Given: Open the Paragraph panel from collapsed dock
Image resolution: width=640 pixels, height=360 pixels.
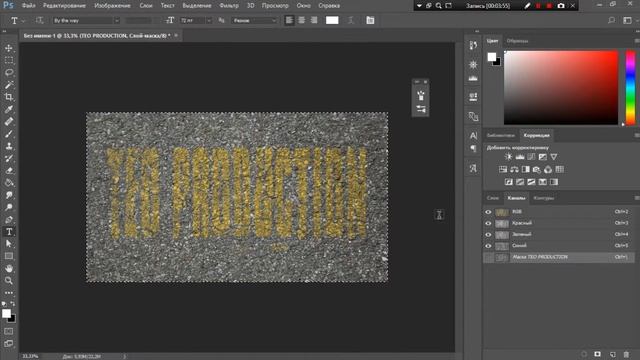Looking at the screenshot, I should click(x=473, y=148).
